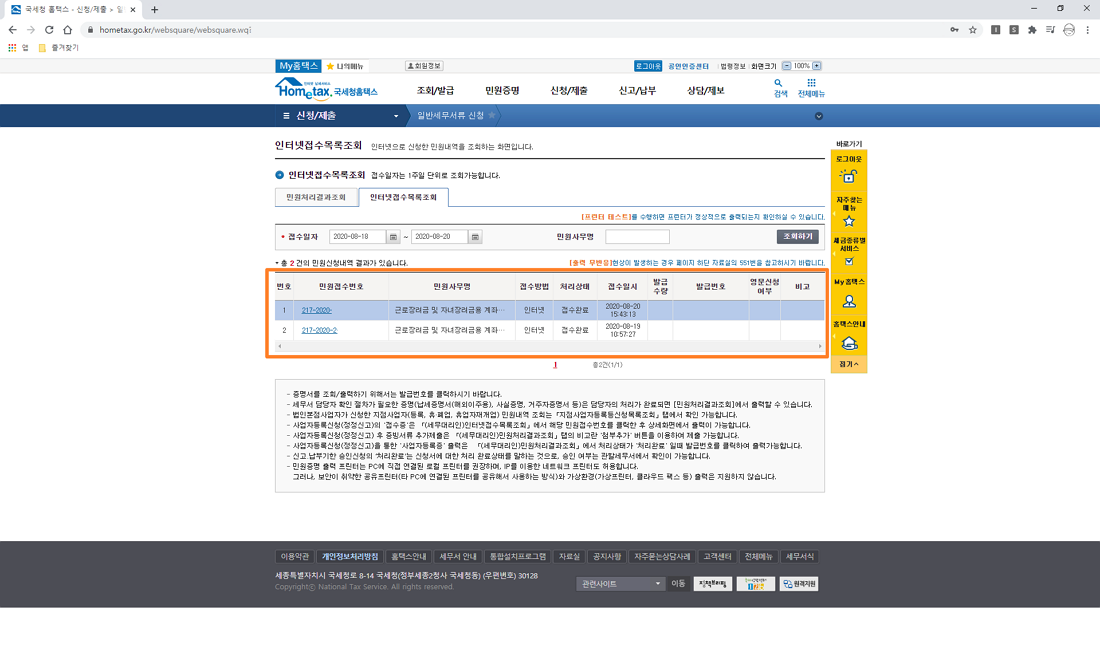Open receipt number 217-2020-2 link
The width and height of the screenshot is (1100, 670).
pyautogui.click(x=319, y=330)
